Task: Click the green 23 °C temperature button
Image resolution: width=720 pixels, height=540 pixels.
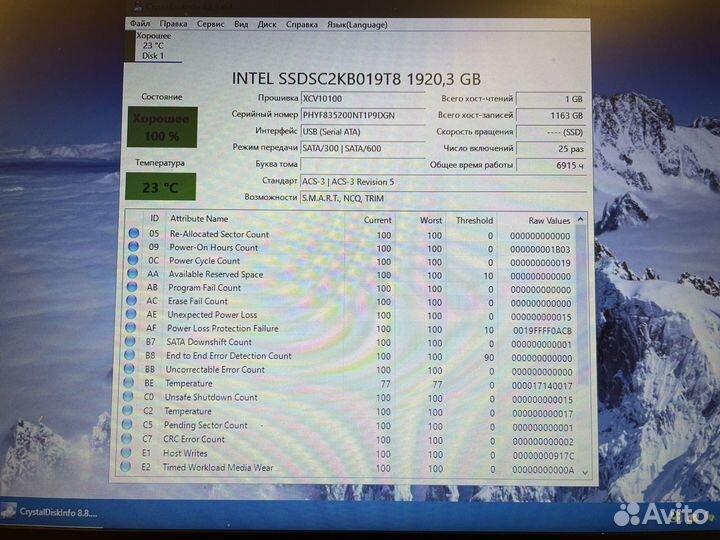Action: [160, 187]
